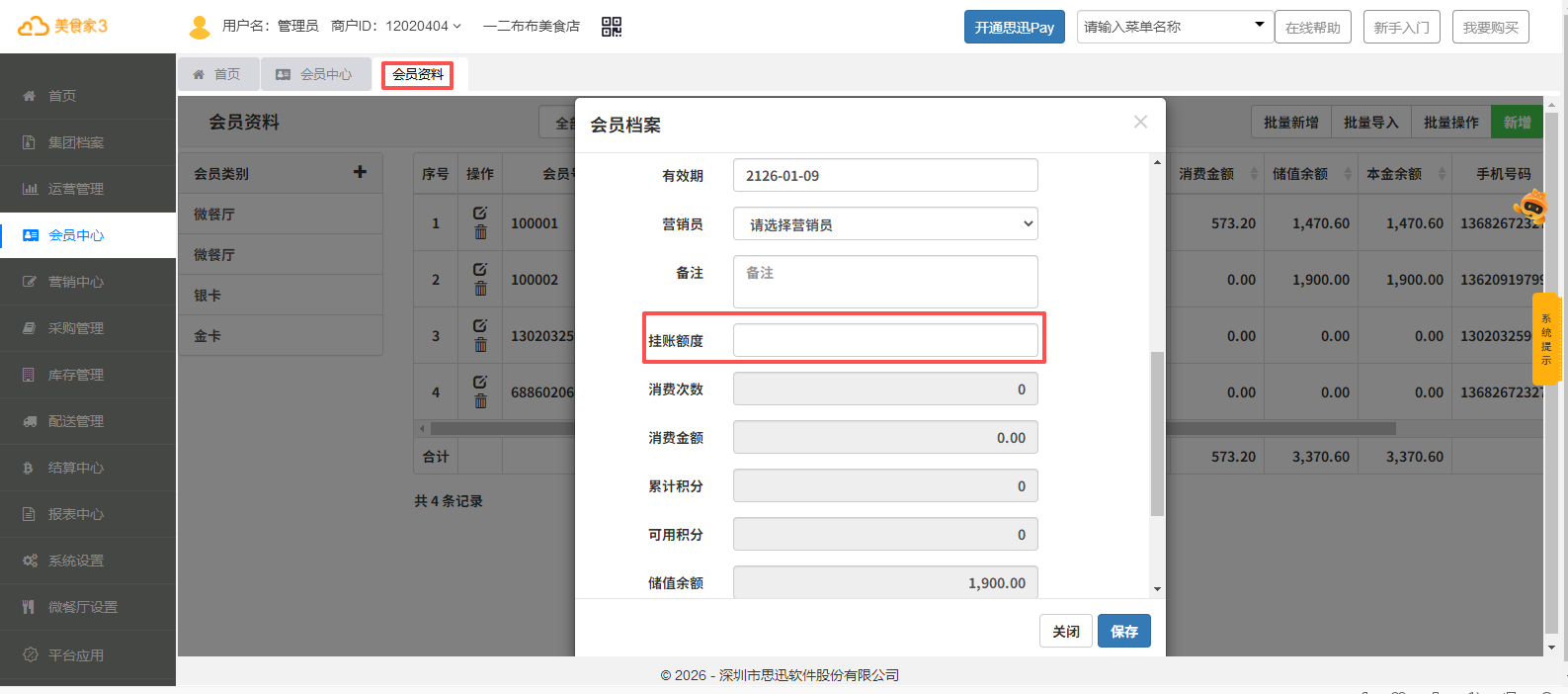Open 营销中心 in the left sidebar
The image size is (1568, 694).
[x=76, y=282]
